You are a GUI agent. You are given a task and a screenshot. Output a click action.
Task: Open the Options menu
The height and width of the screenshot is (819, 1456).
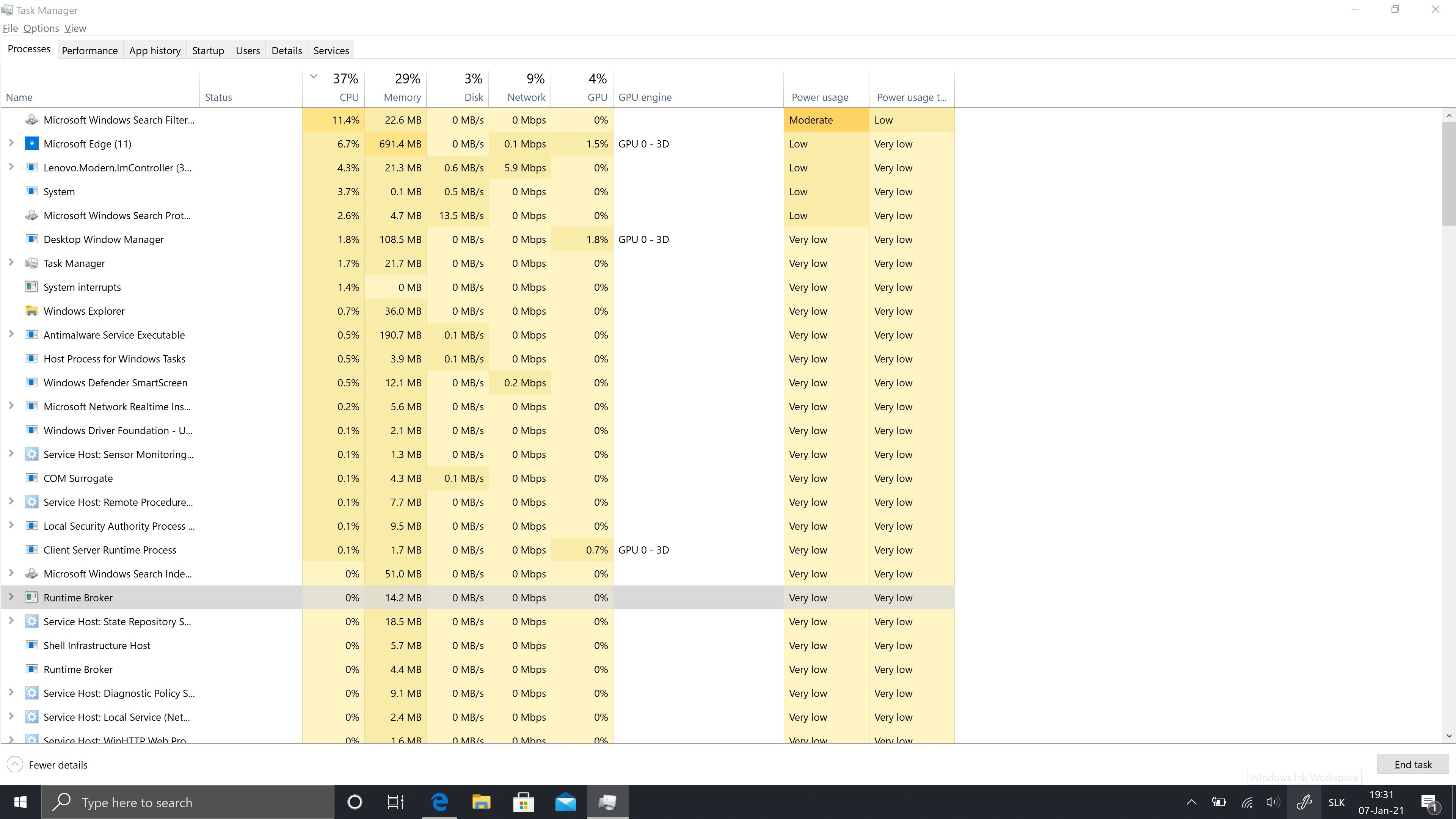pos(41,28)
